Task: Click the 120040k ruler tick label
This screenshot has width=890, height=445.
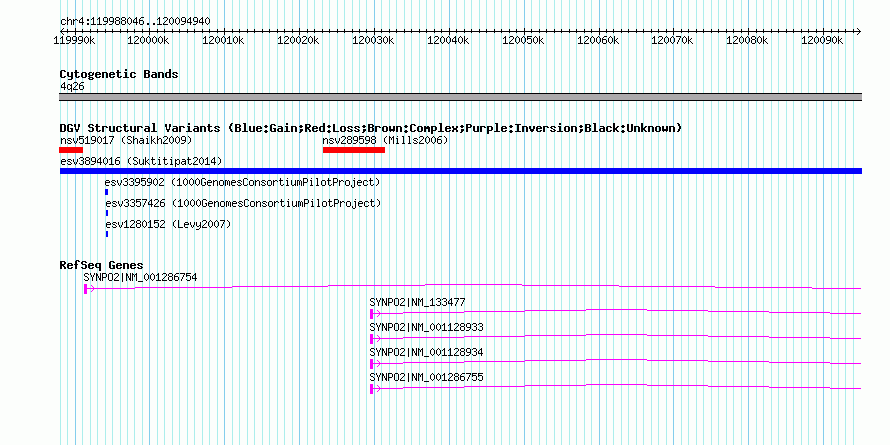Action: click(x=448, y=41)
